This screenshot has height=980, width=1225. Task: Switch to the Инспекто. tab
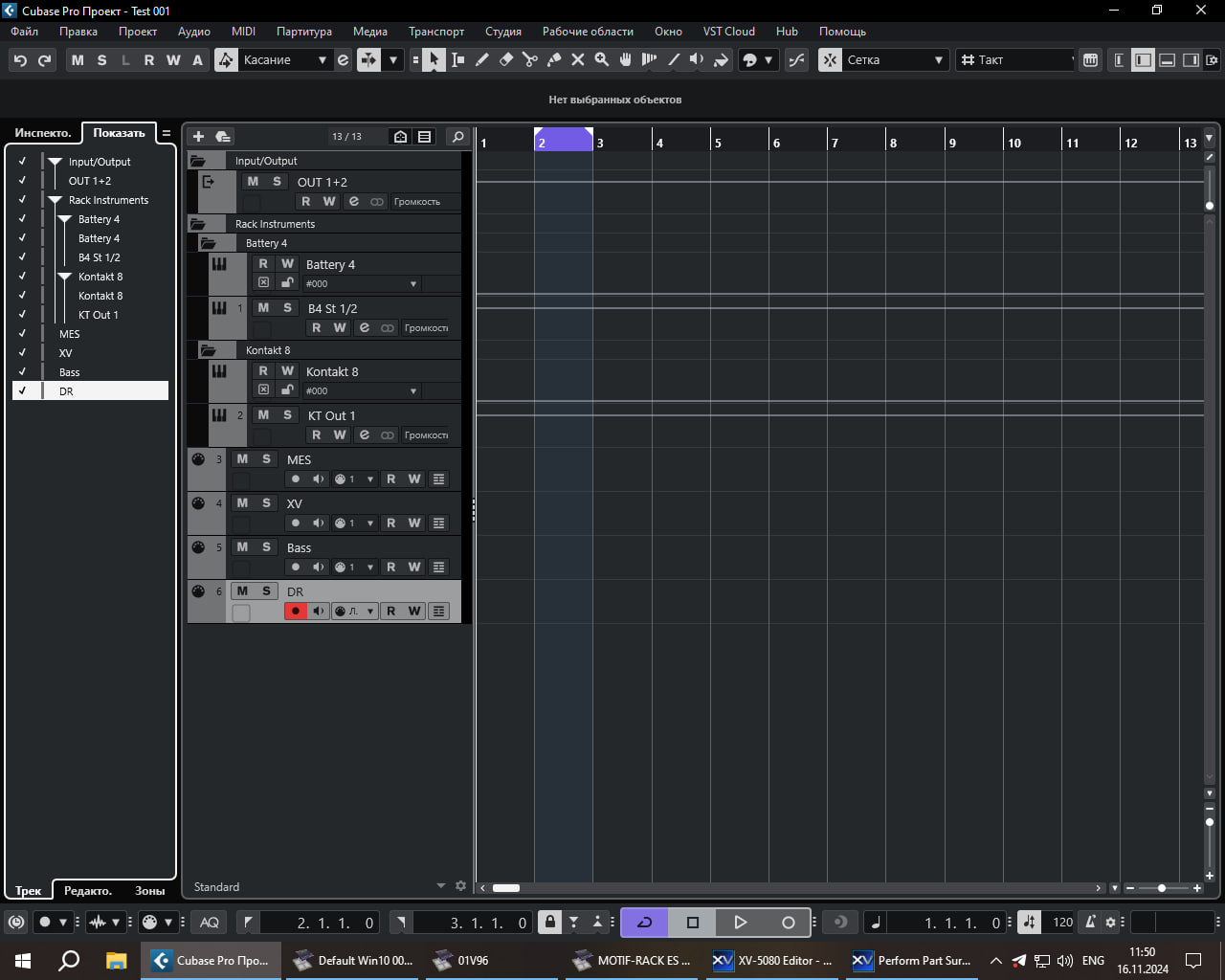pyautogui.click(x=43, y=133)
